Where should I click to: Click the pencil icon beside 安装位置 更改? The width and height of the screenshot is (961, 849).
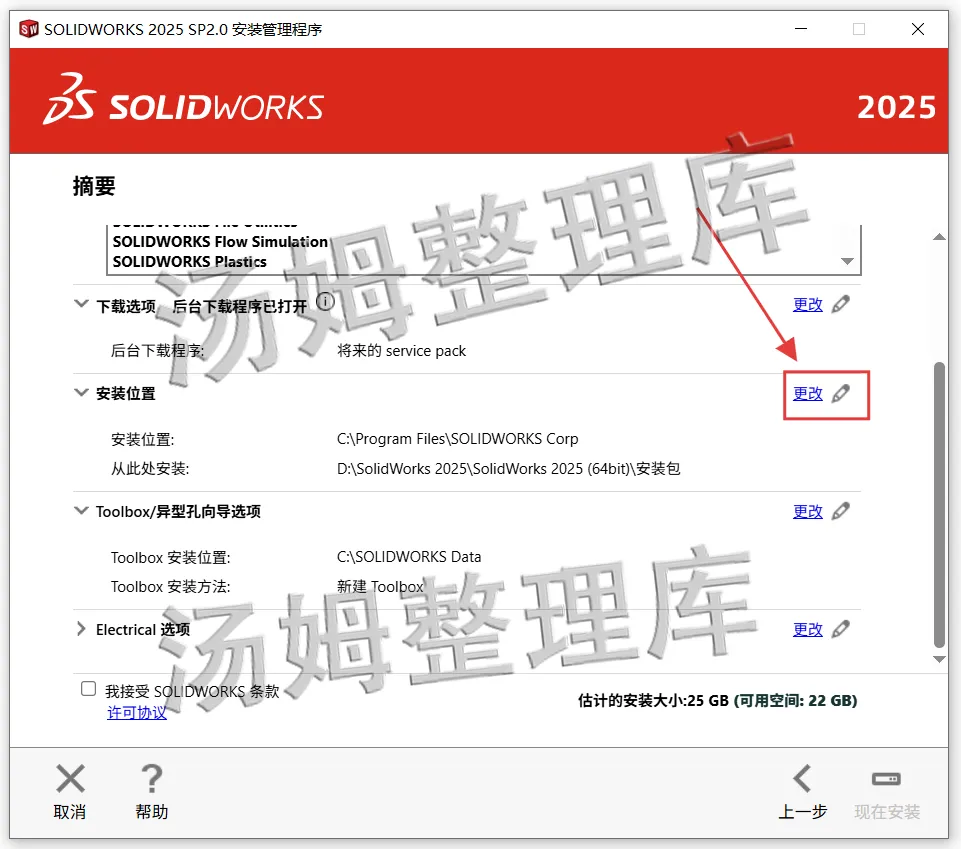[841, 393]
